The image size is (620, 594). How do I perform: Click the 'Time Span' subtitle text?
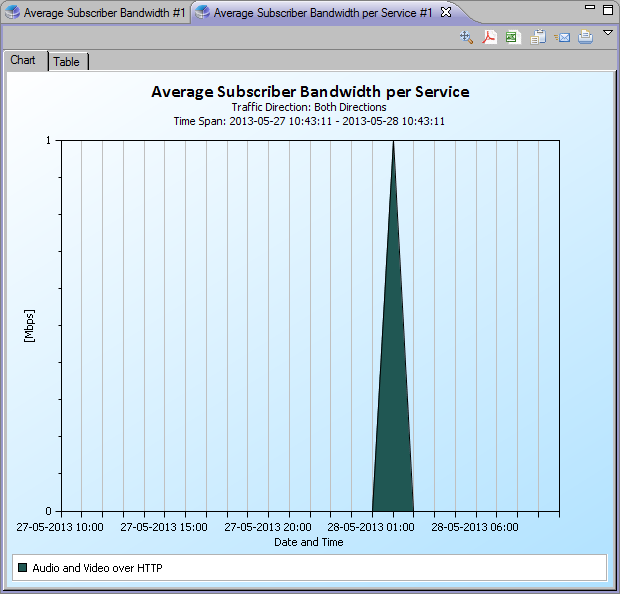(309, 121)
